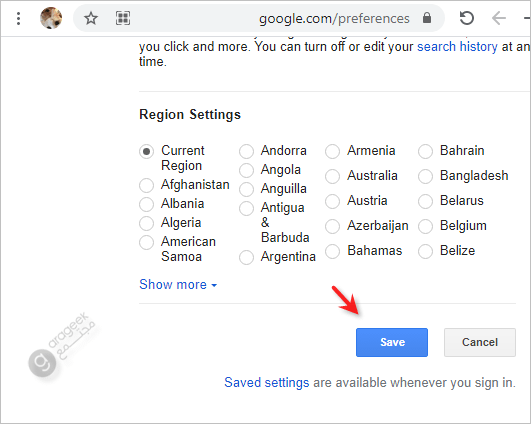The width and height of the screenshot is (531, 424).
Task: Reload the page with refresh icon
Action: coord(467,18)
